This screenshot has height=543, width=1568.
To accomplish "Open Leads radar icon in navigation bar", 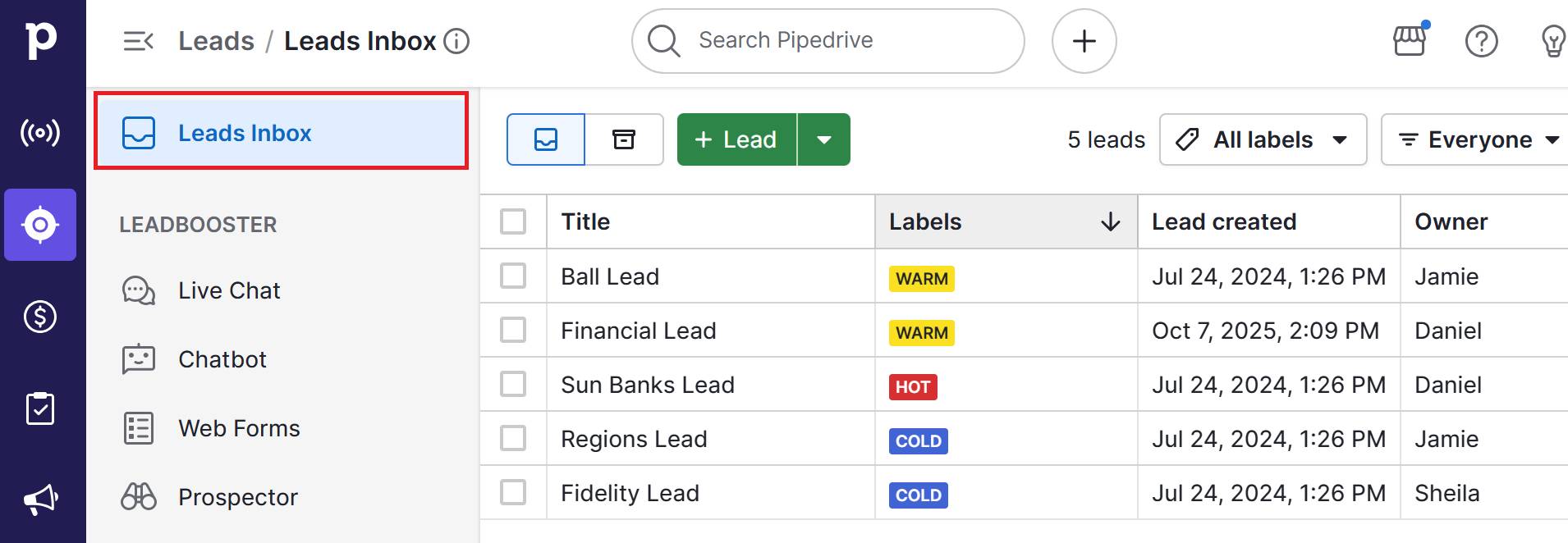I will point(40,133).
